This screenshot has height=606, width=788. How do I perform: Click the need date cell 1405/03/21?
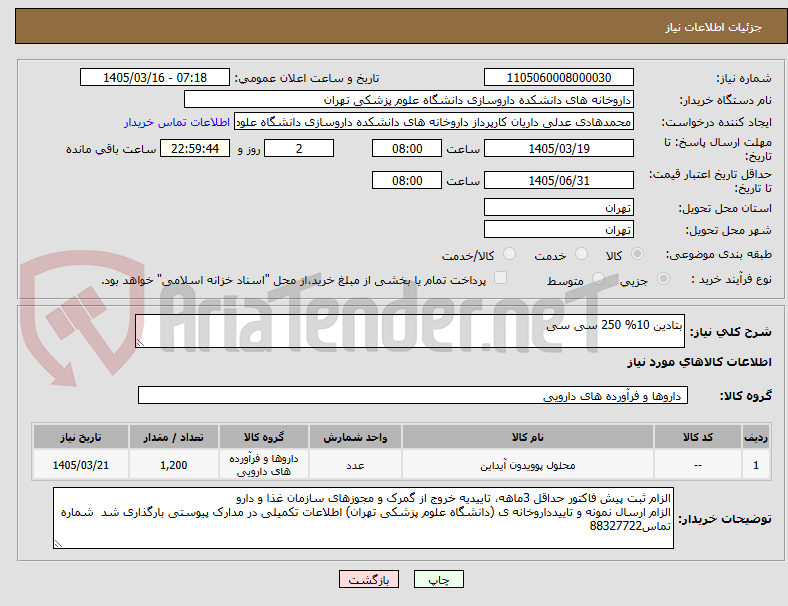[x=81, y=465]
